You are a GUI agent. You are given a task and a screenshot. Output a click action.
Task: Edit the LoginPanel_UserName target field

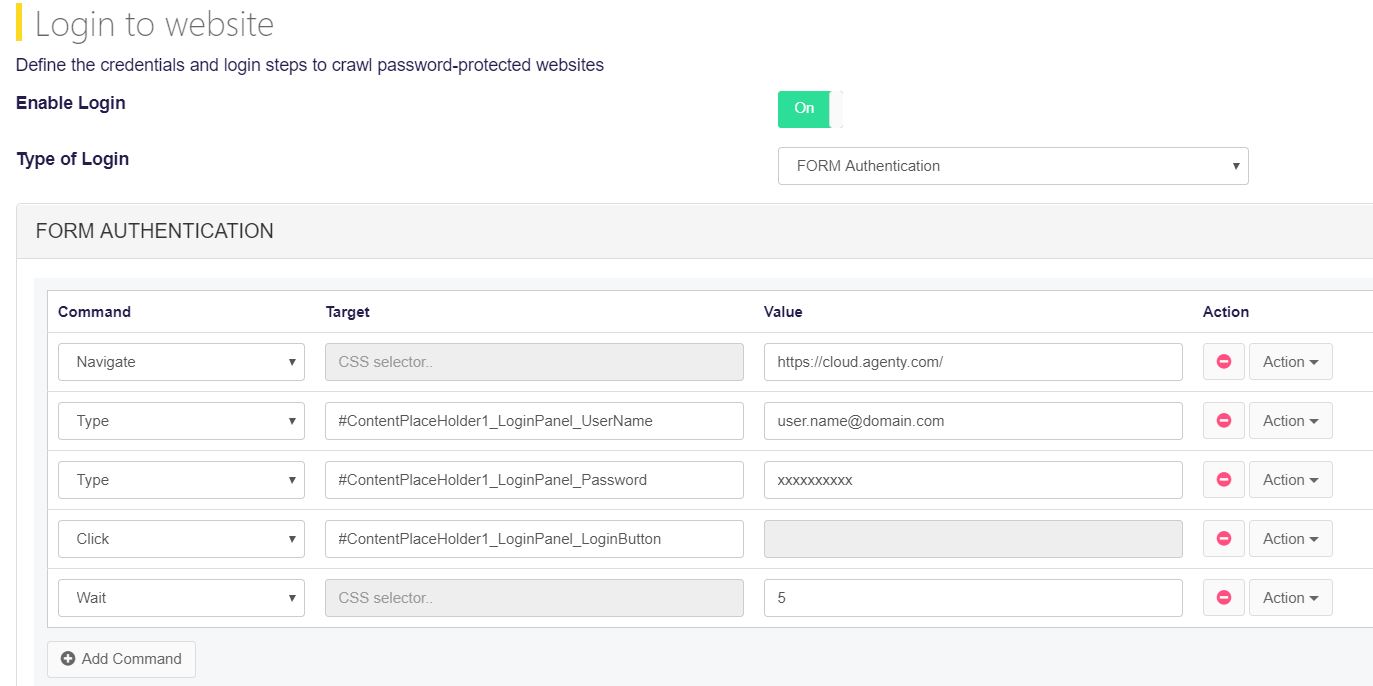[x=534, y=421]
